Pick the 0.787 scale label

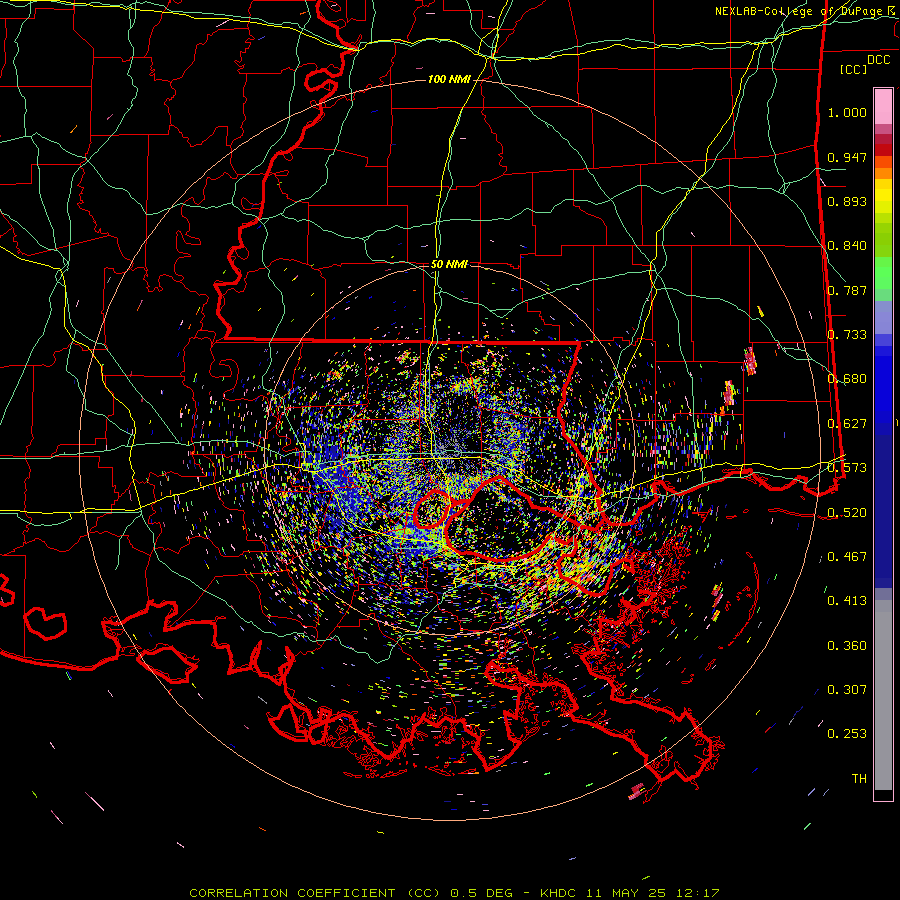847,290
